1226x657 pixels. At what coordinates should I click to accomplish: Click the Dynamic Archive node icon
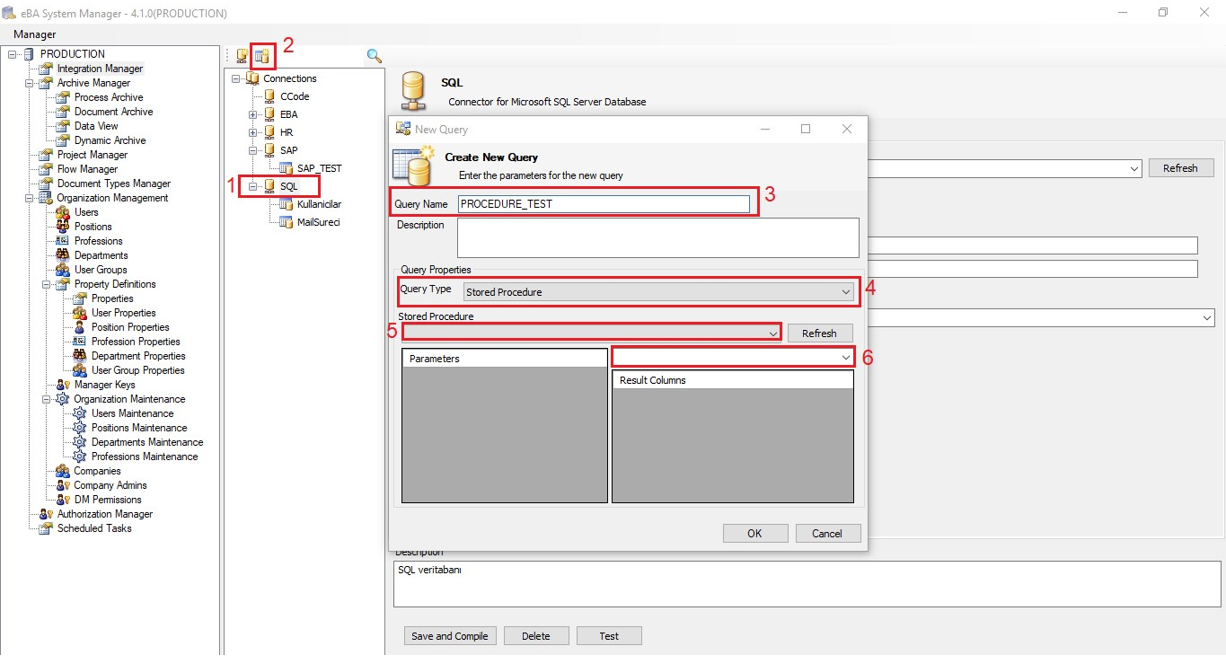click(63, 141)
